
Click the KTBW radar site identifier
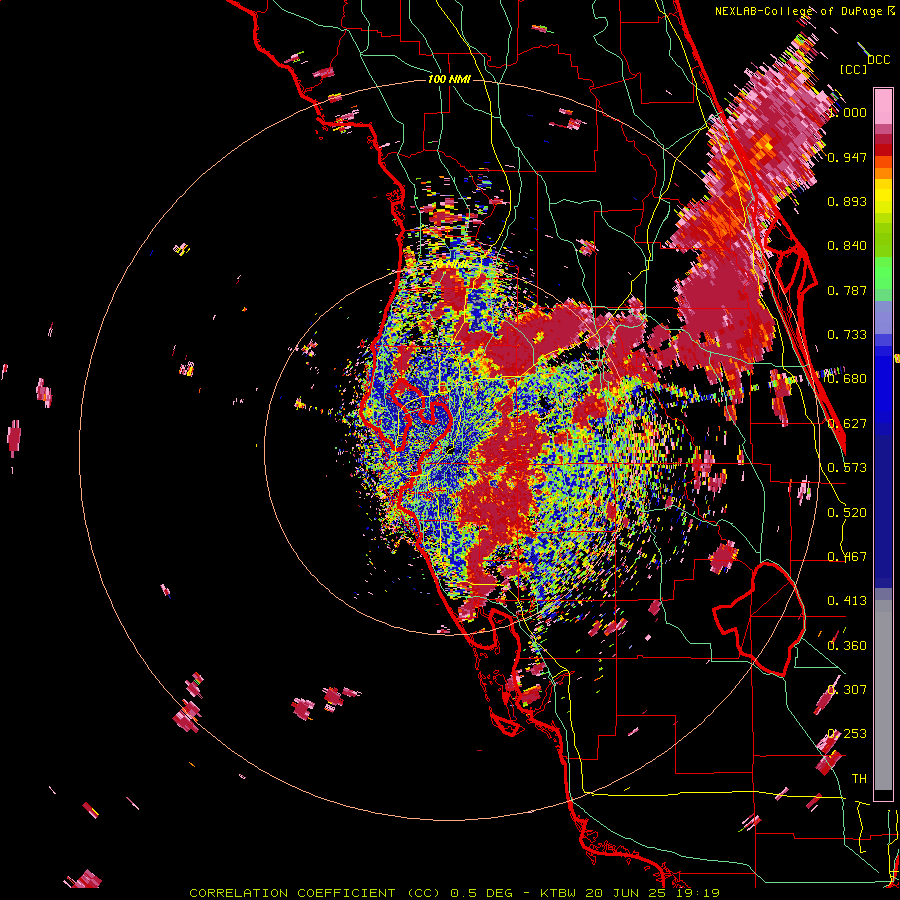click(560, 893)
